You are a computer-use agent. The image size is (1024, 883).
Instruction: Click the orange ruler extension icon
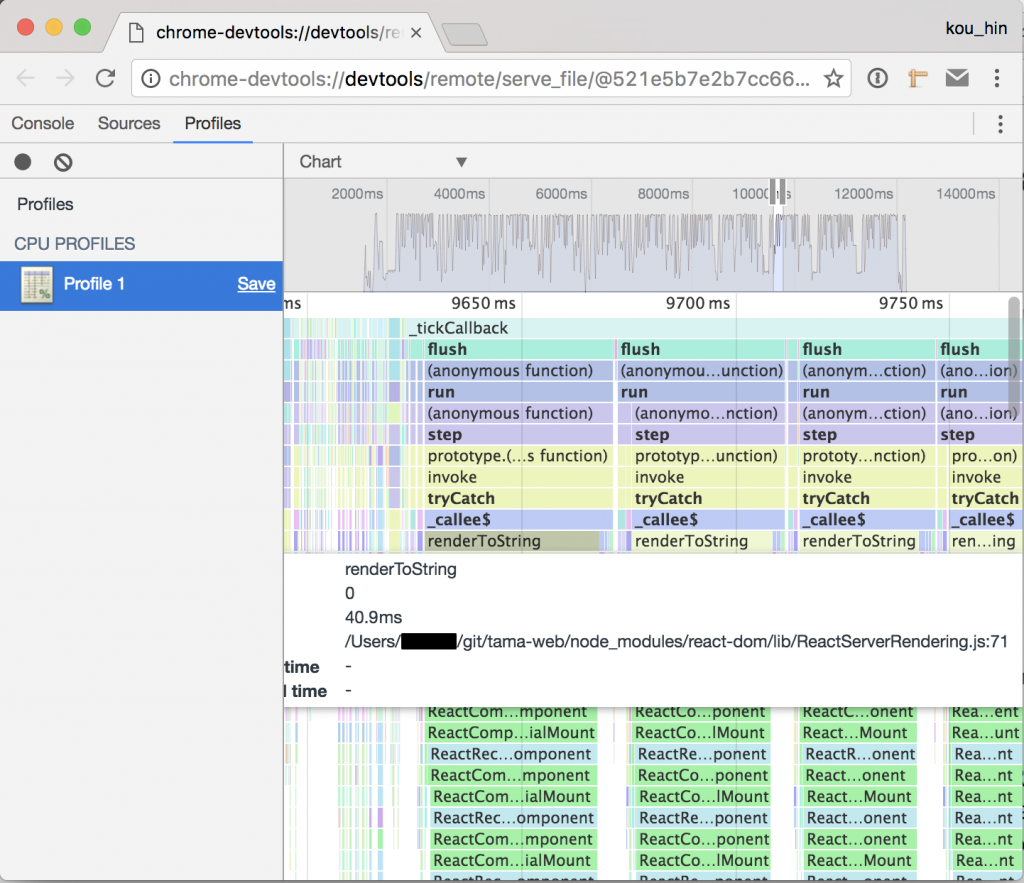coord(918,77)
